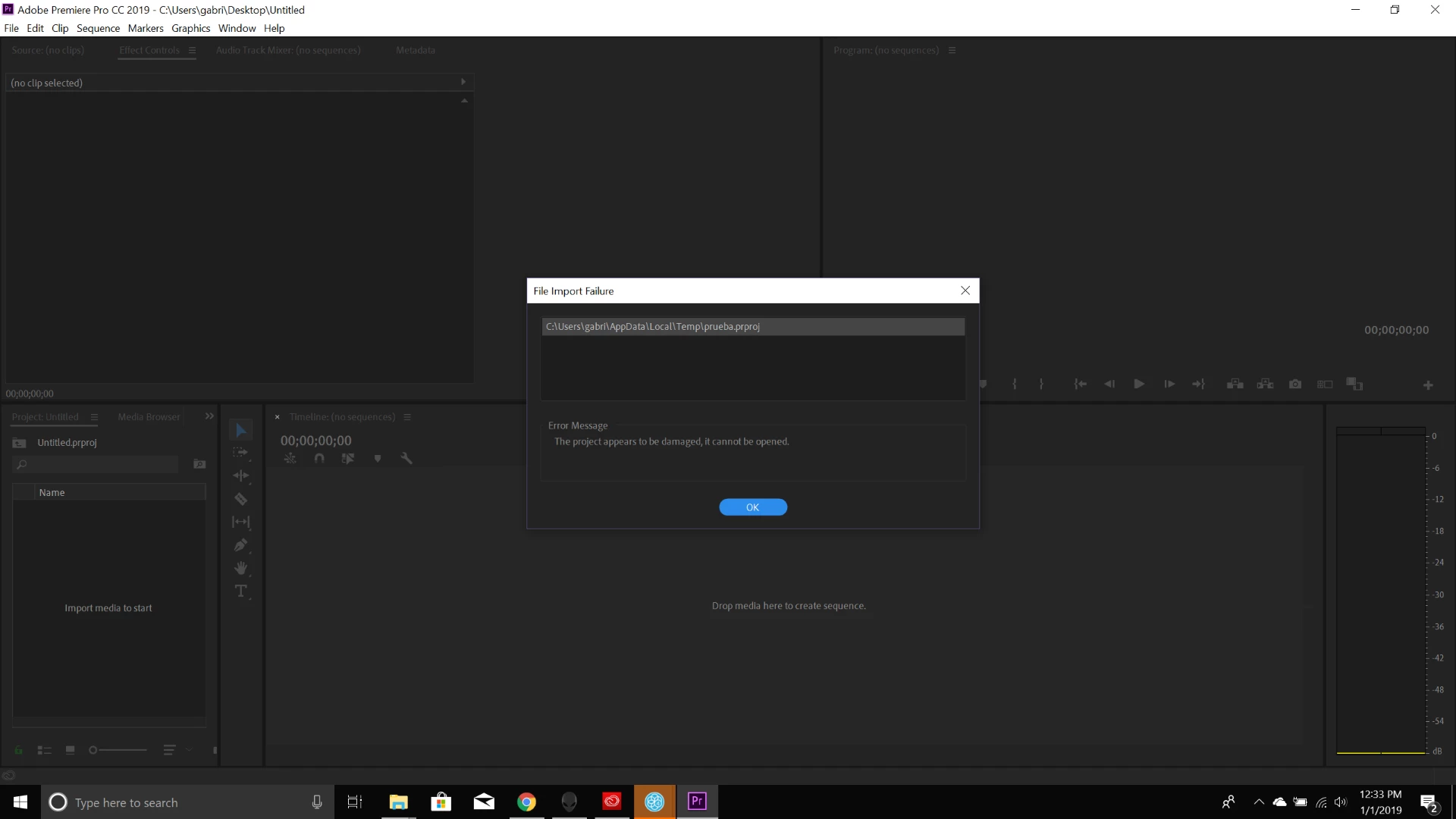This screenshot has width=1456, height=819.
Task: Open timeline display settings wrench
Action: point(406,458)
